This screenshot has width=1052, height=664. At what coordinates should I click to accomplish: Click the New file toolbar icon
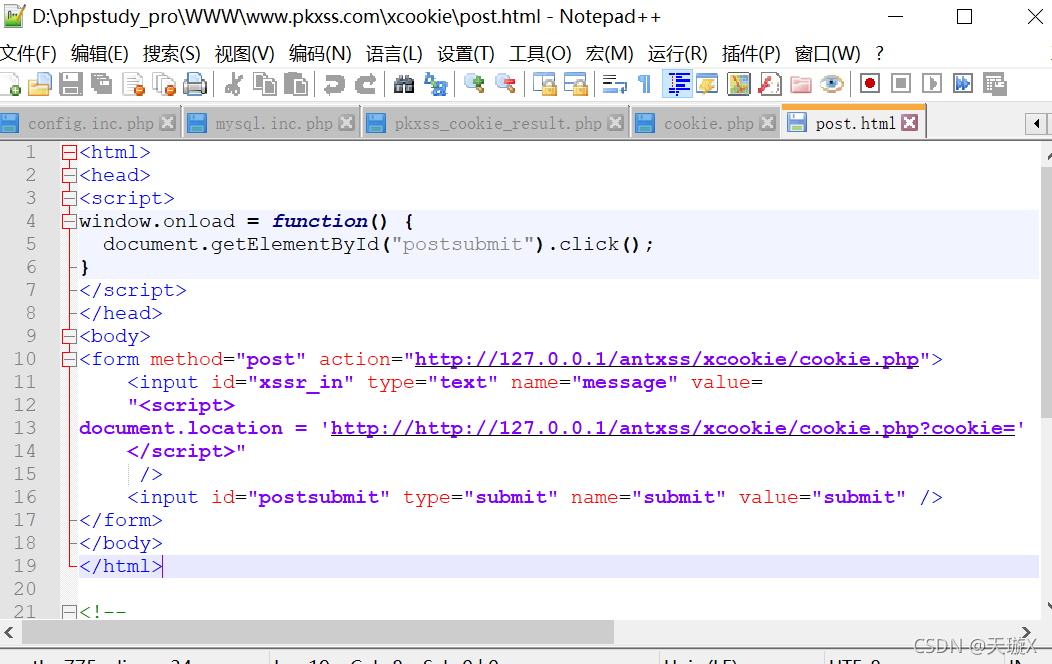pyautogui.click(x=9, y=85)
